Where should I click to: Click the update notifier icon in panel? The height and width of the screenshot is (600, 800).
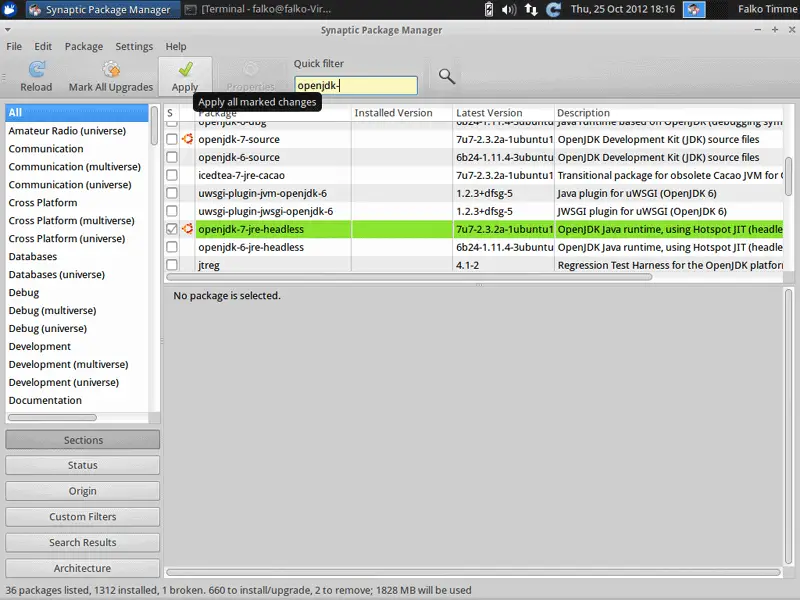[x=553, y=9]
